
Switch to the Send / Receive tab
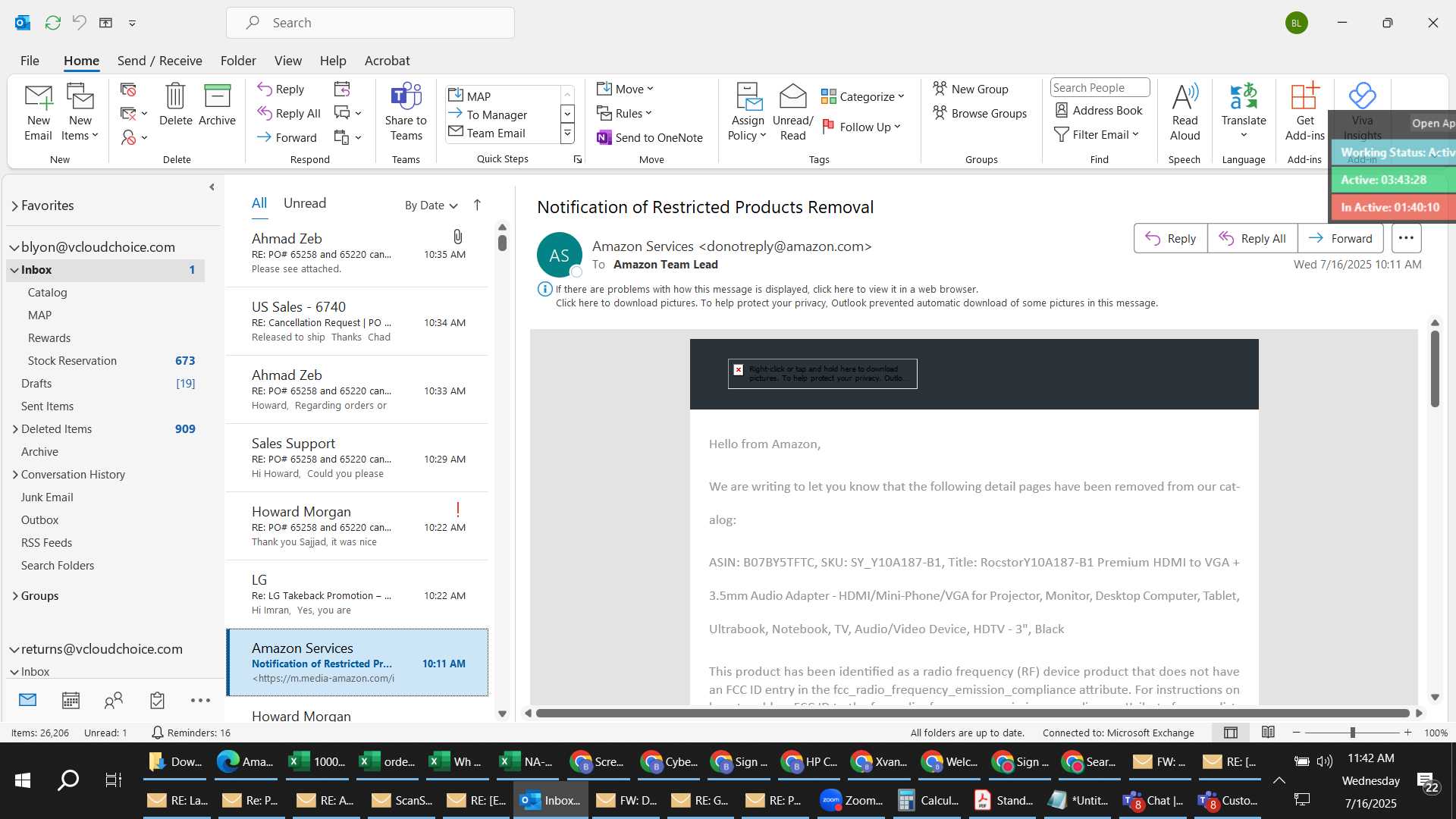159,61
